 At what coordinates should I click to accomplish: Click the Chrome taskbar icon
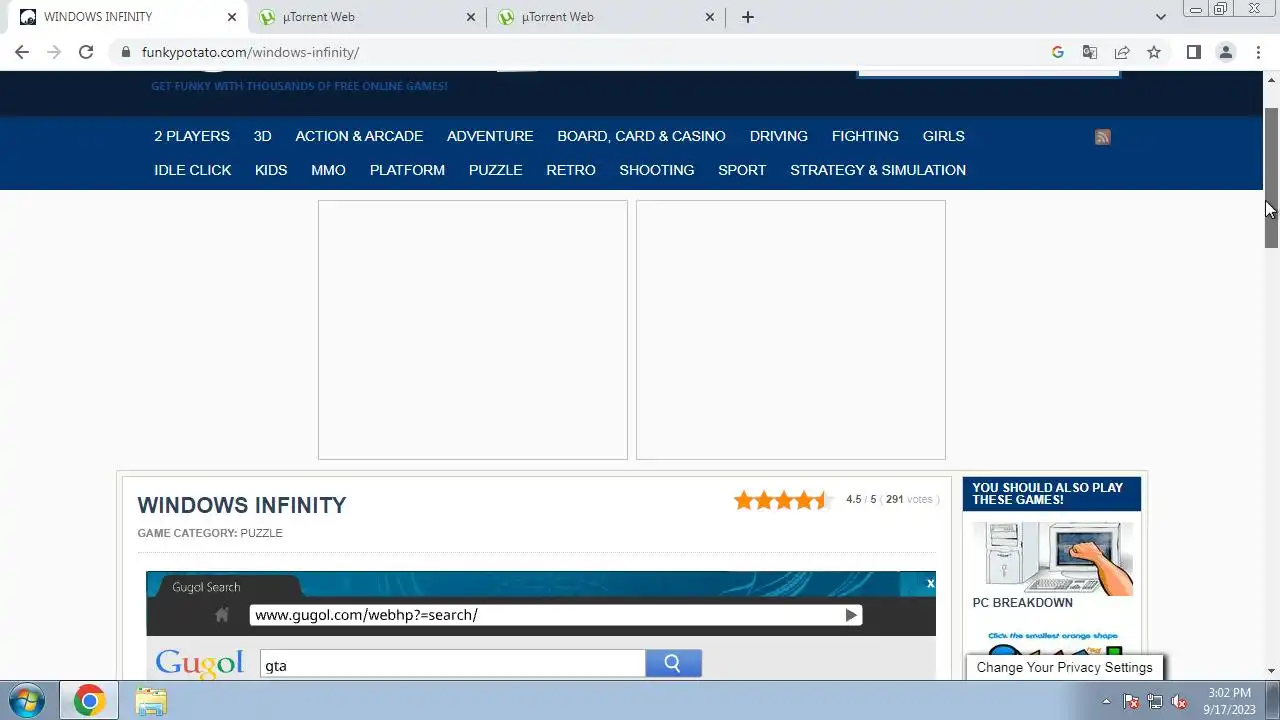pos(89,700)
